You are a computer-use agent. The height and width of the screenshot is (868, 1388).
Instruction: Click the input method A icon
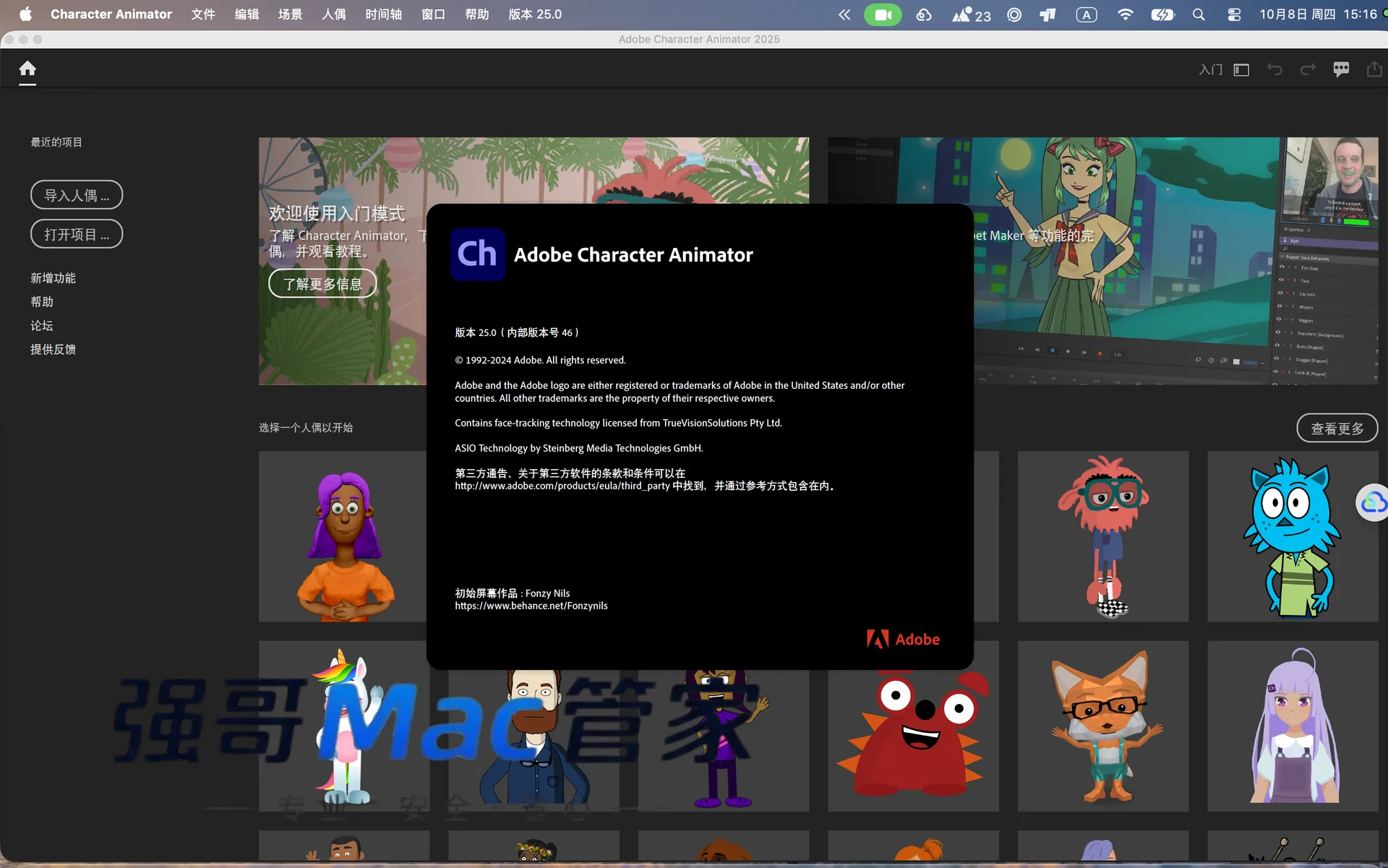1087,14
